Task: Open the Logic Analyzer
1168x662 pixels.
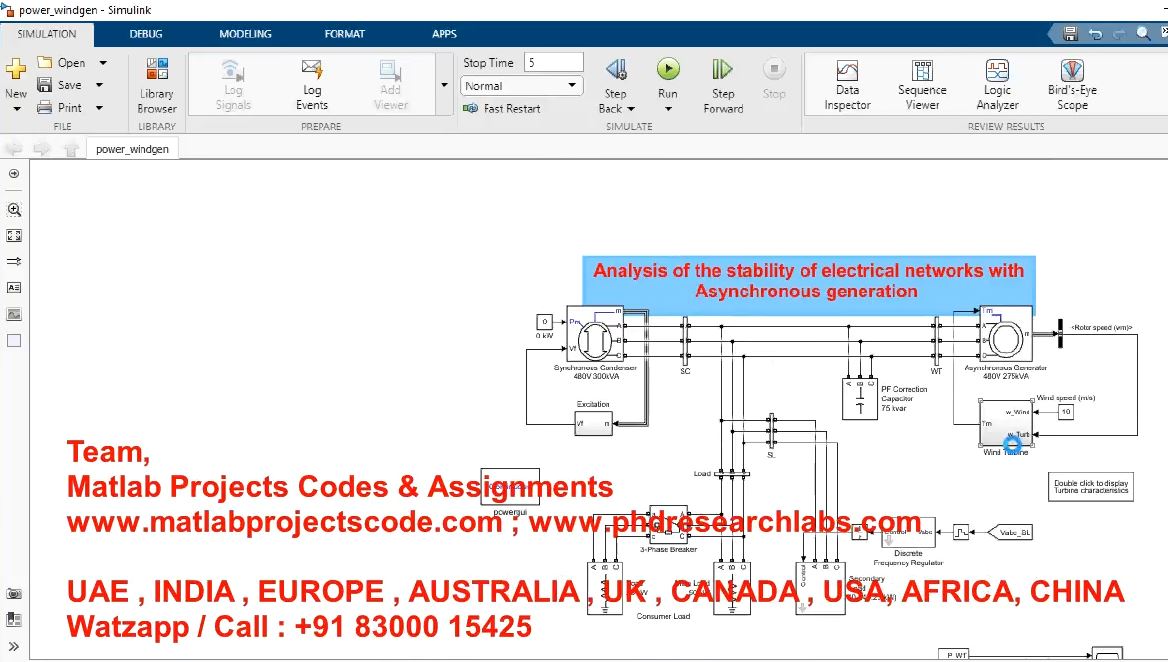Action: click(x=997, y=85)
